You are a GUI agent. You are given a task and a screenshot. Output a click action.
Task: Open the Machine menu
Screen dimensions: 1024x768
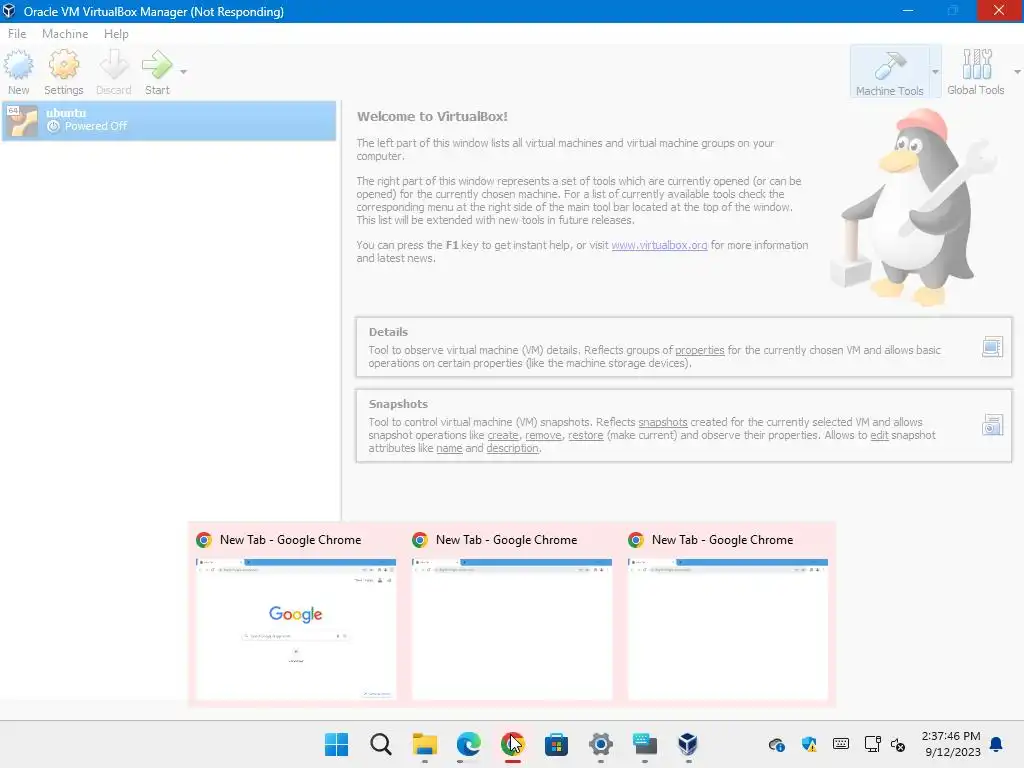(x=65, y=34)
